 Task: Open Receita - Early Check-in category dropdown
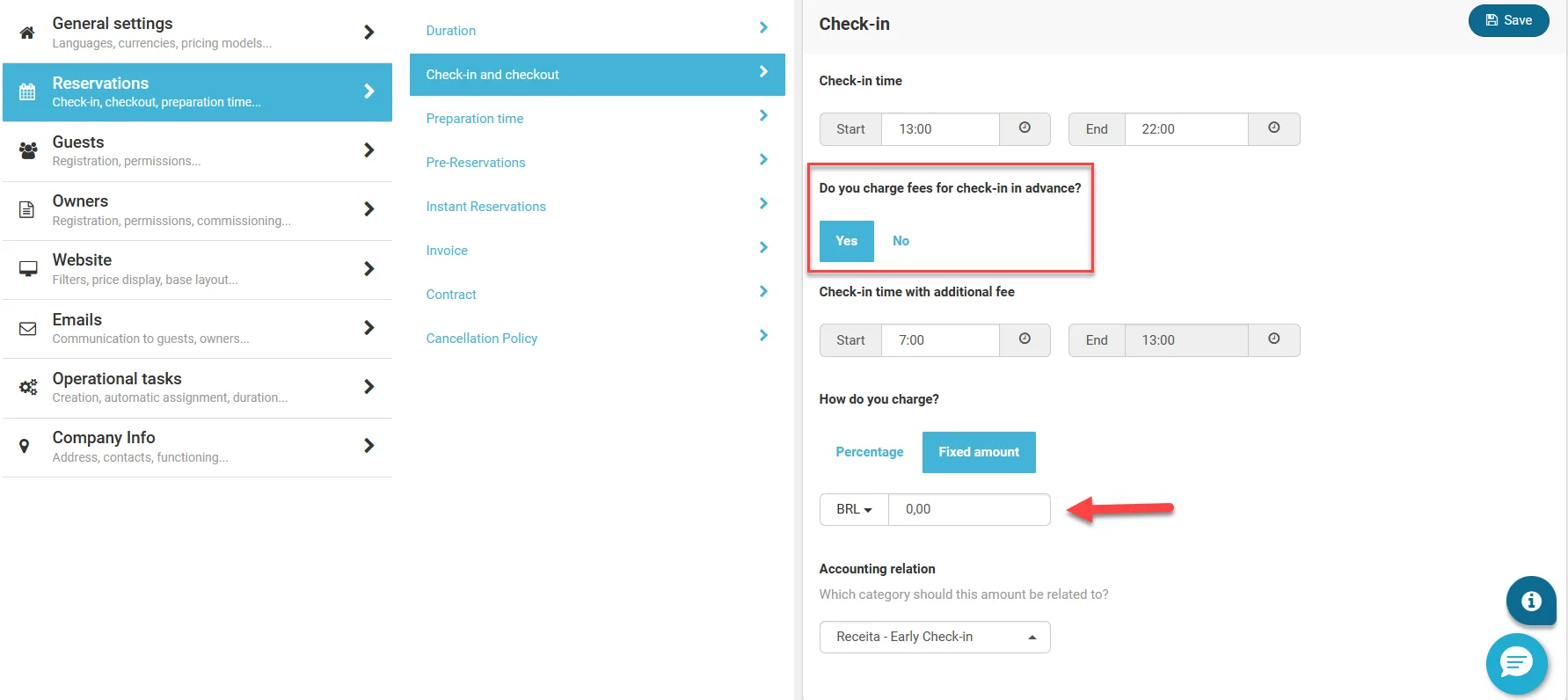(935, 637)
